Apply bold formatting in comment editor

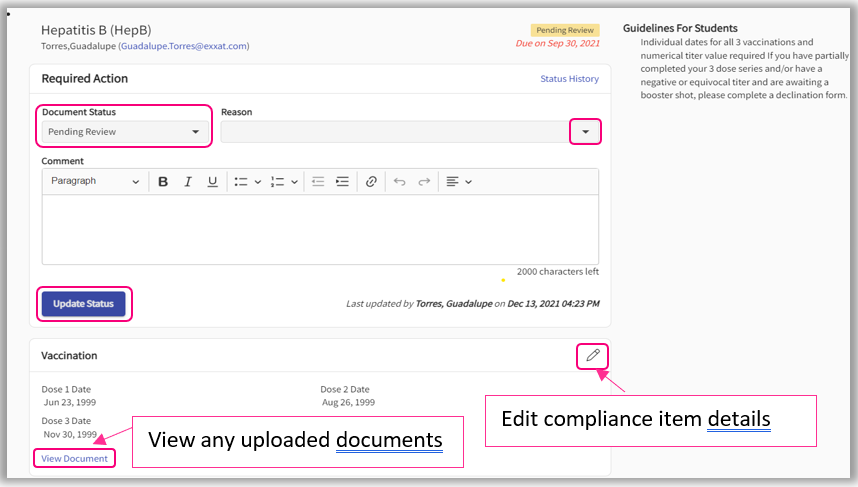[x=163, y=182]
